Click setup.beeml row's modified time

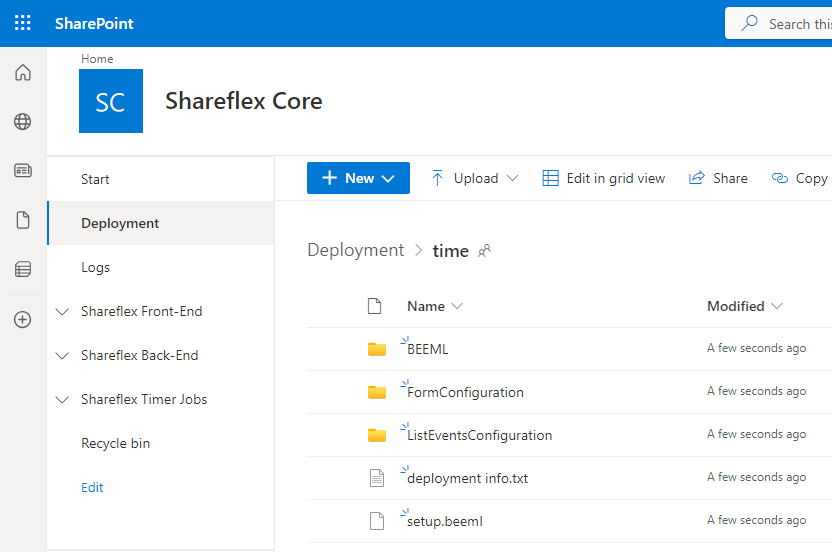click(x=757, y=520)
